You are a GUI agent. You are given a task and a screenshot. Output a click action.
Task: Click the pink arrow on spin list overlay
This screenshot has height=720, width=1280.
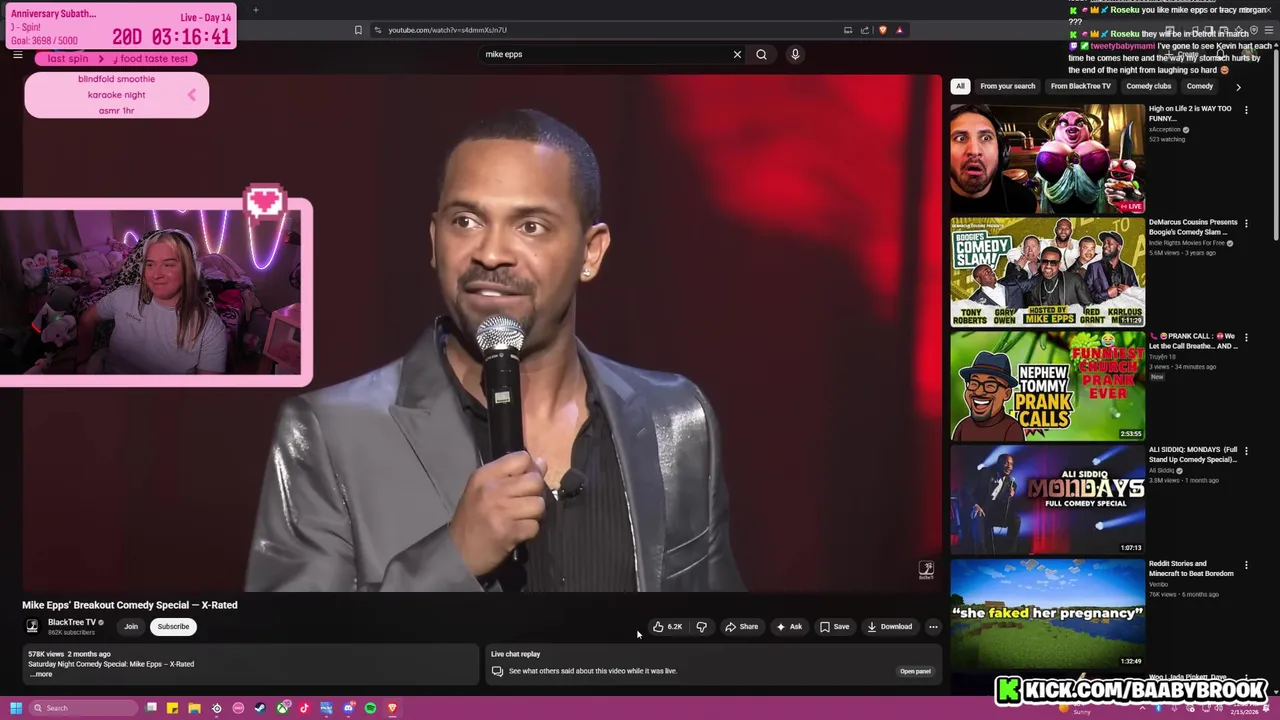[192, 95]
